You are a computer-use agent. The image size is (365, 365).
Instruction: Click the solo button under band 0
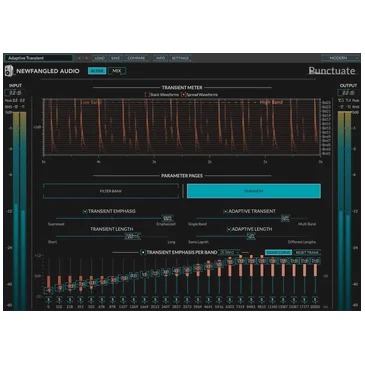pos(49,299)
